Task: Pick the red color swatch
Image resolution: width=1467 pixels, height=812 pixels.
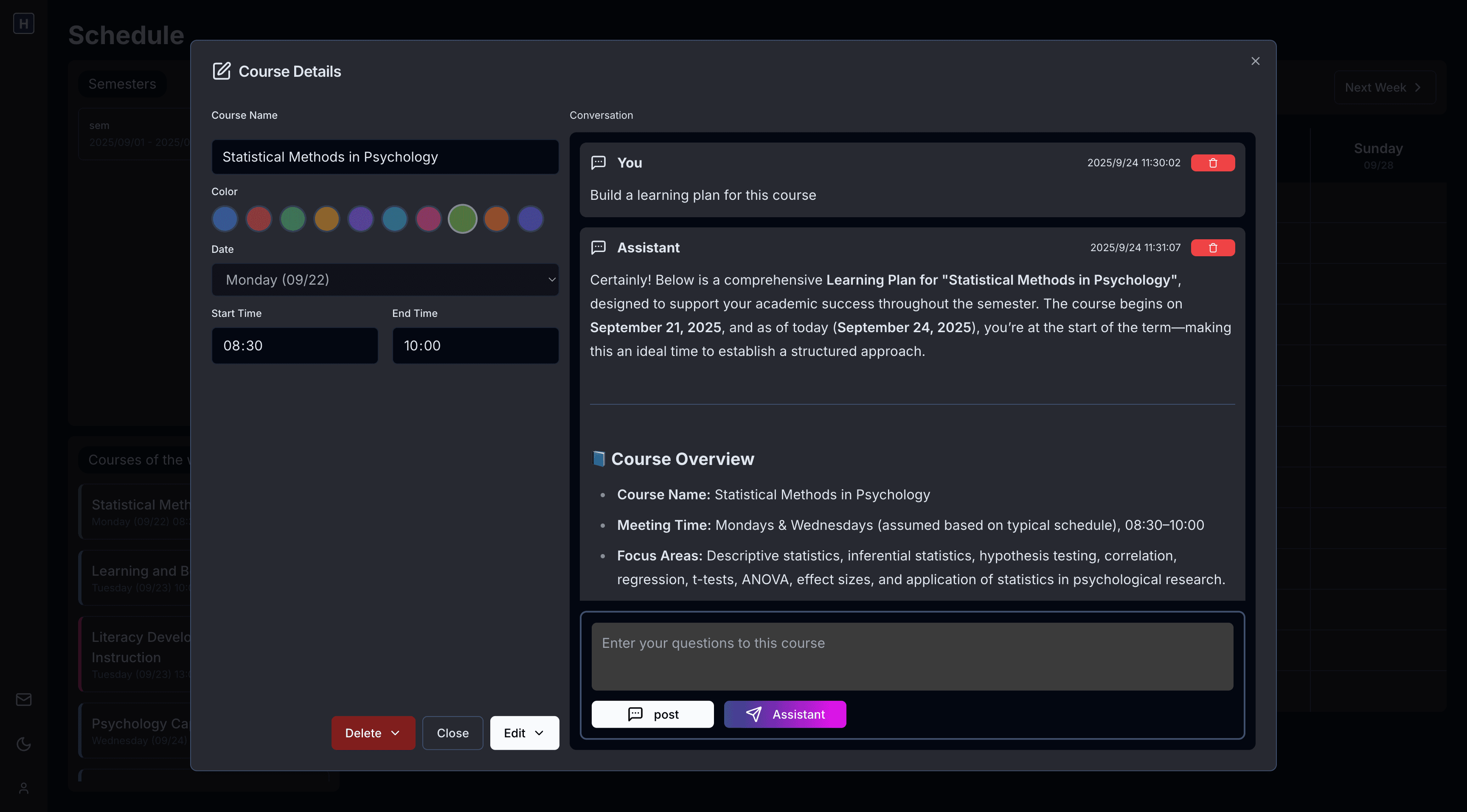Action: pyautogui.click(x=259, y=219)
